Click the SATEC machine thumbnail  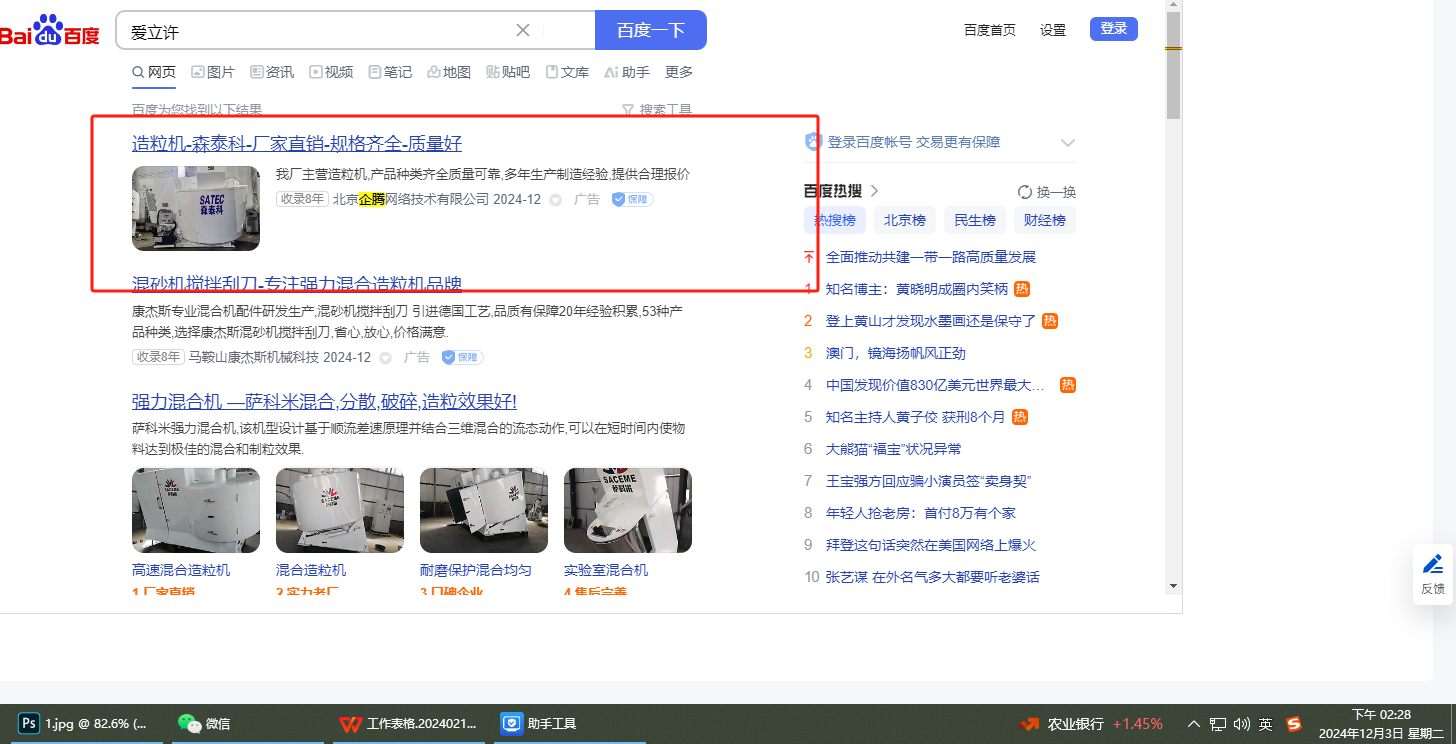(x=196, y=208)
